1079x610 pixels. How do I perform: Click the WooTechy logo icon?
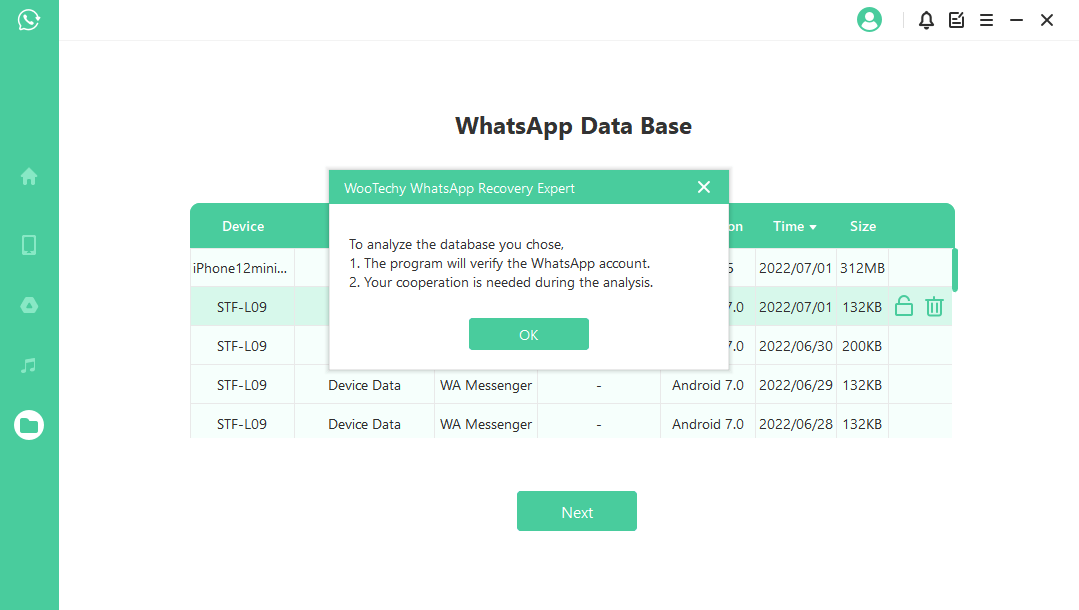pyautogui.click(x=29, y=20)
